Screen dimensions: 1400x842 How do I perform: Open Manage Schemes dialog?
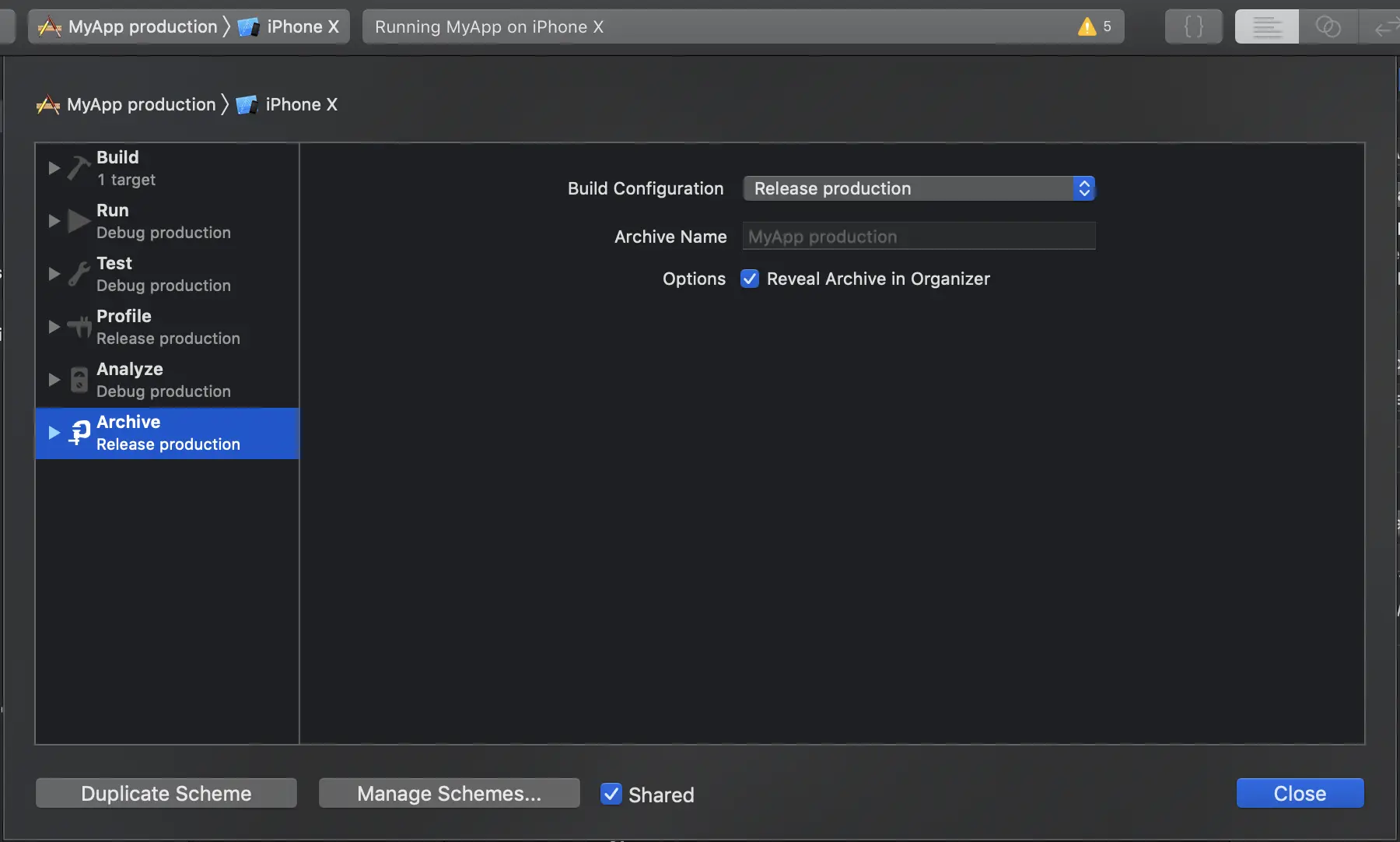450,794
